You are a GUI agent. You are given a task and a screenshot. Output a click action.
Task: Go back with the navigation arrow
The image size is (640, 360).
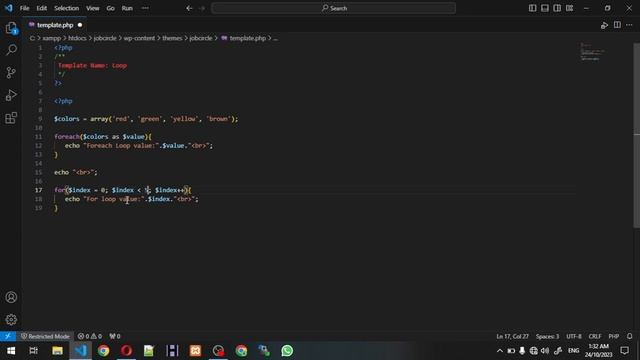pyautogui.click(x=189, y=8)
